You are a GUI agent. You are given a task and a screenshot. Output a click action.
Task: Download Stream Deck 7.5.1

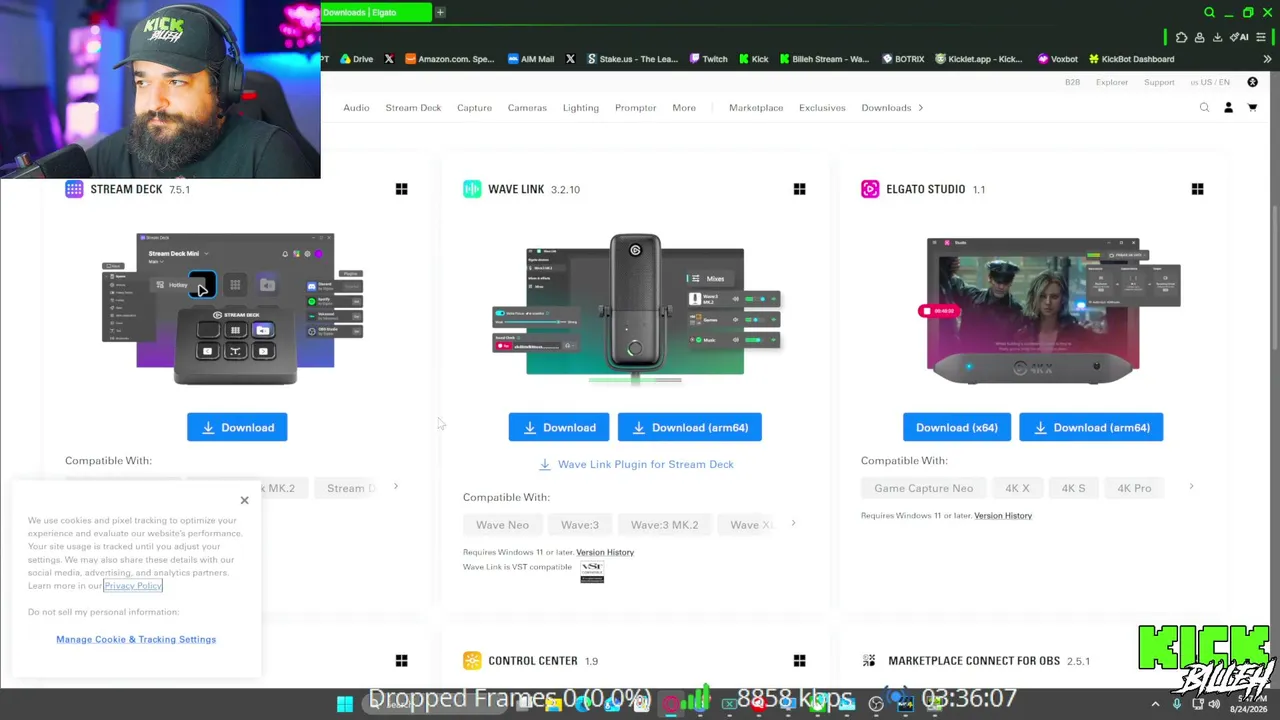tap(237, 428)
